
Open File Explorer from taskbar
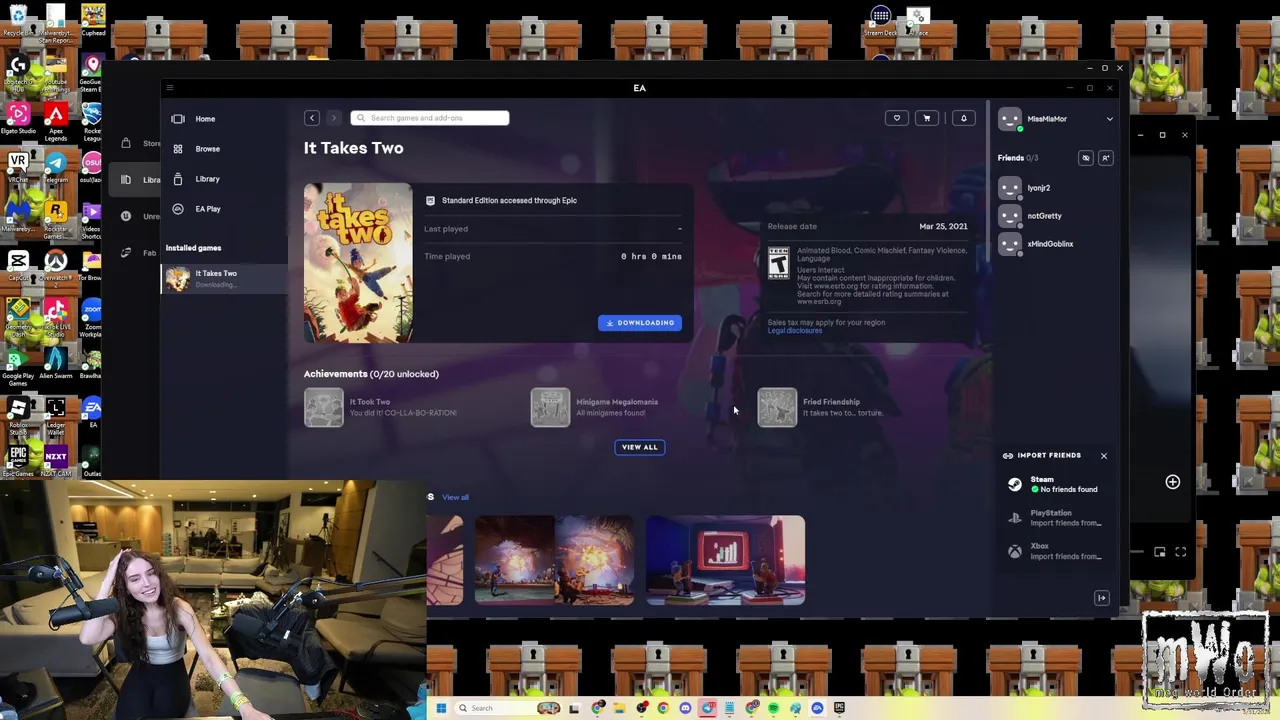point(619,708)
